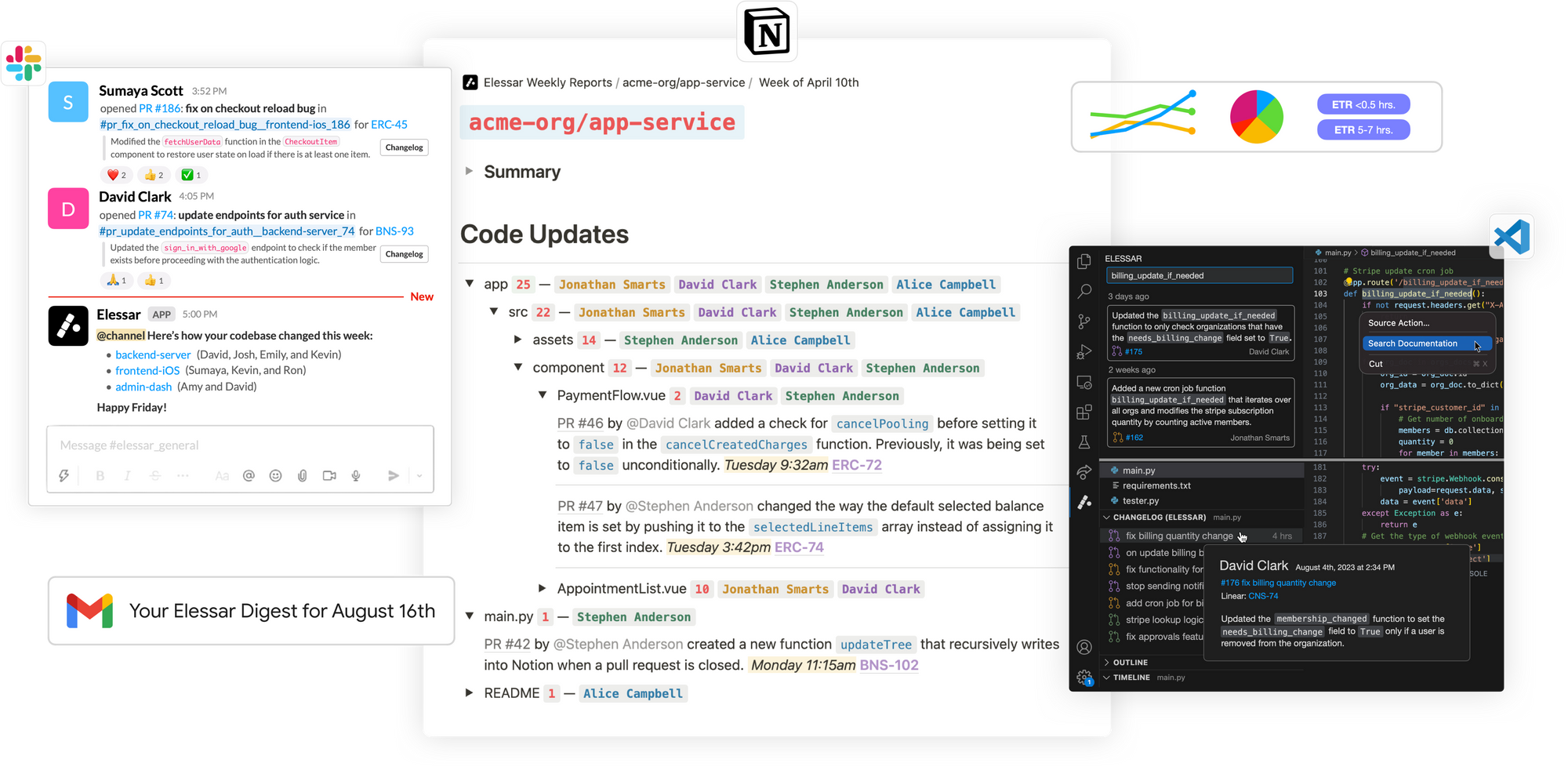
Task: Toggle praying-hands reaction on David Clark's message
Action: (117, 281)
